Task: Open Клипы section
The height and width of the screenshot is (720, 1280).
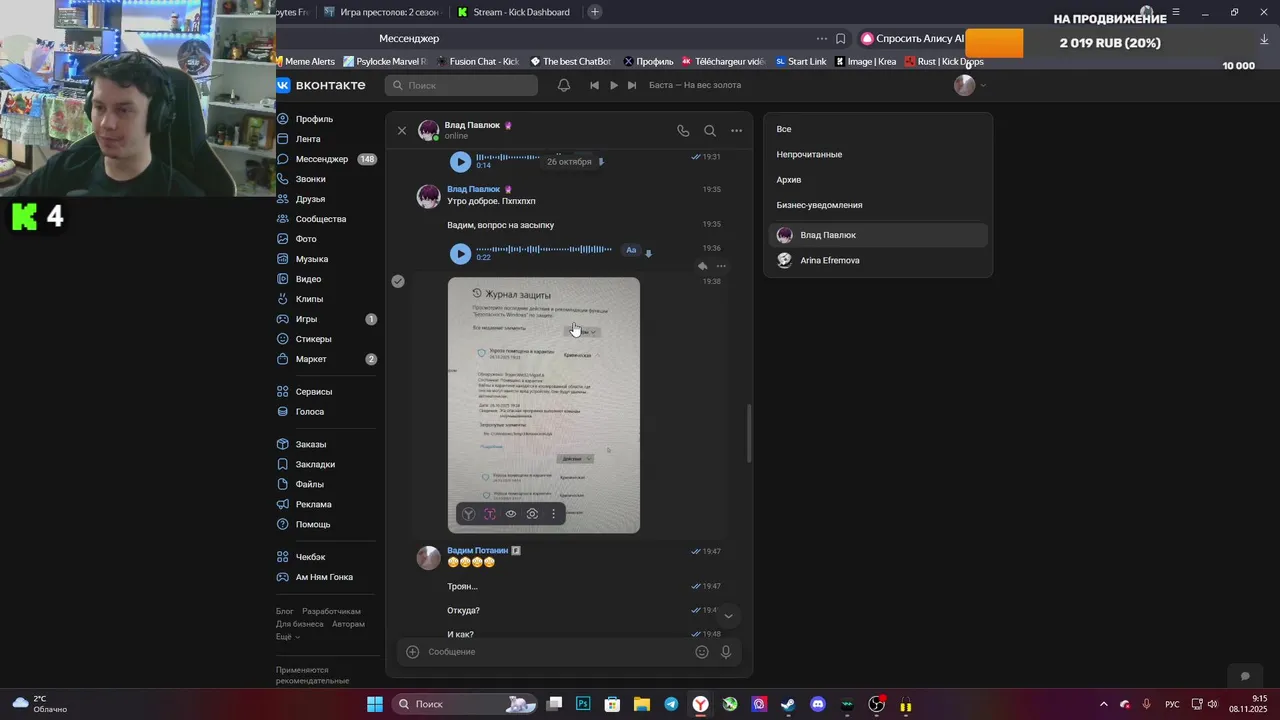Action: [309, 299]
